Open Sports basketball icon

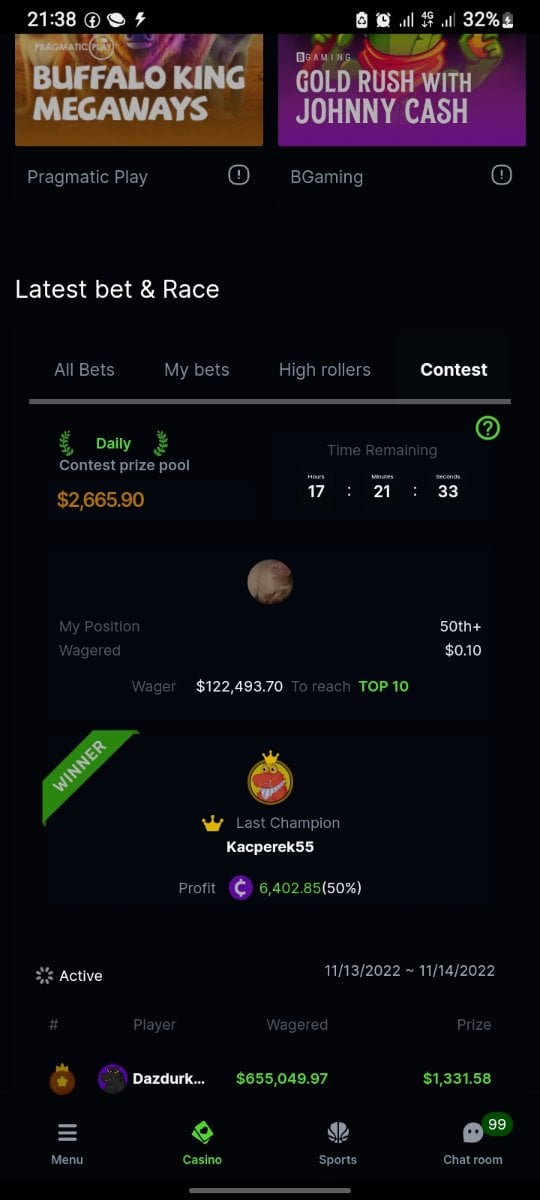[338, 1133]
